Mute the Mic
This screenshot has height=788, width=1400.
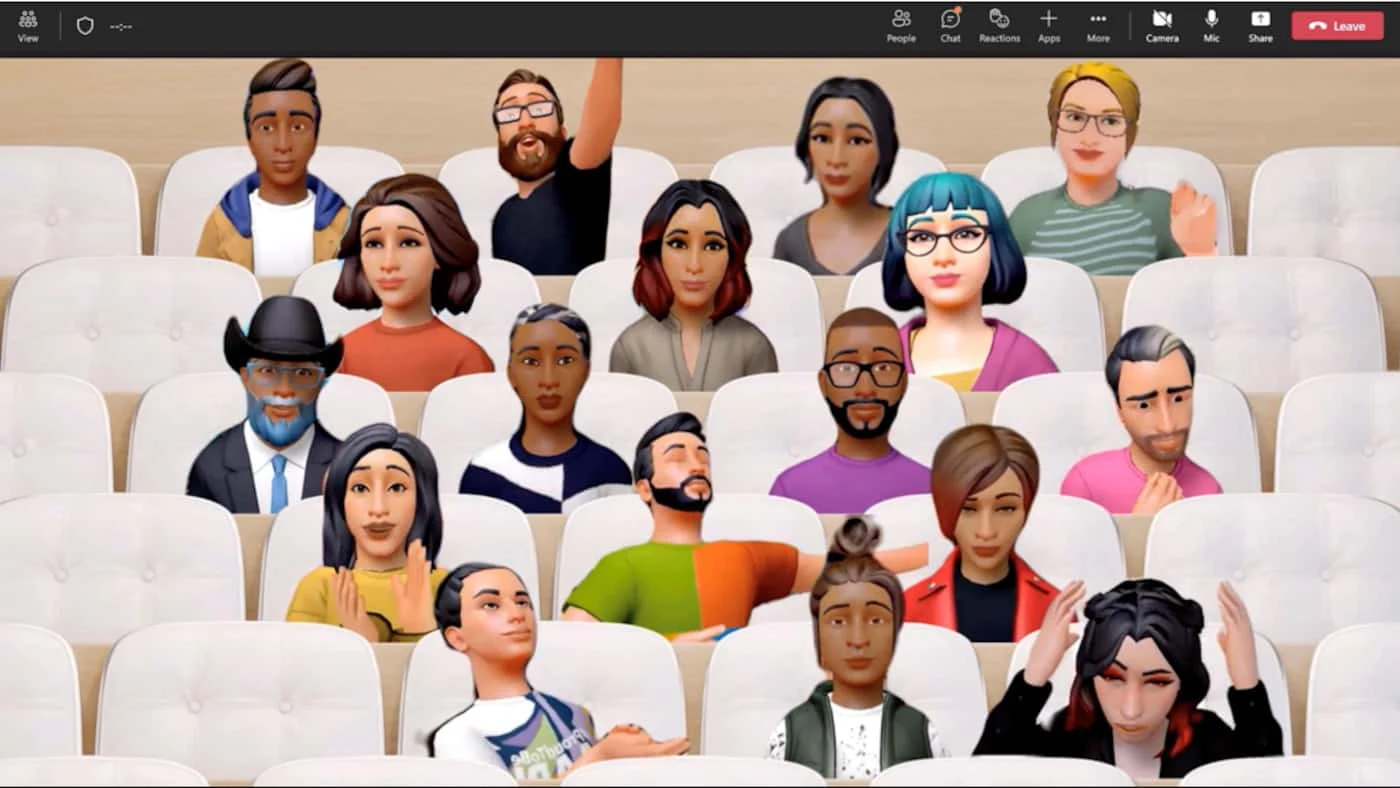[1211, 26]
